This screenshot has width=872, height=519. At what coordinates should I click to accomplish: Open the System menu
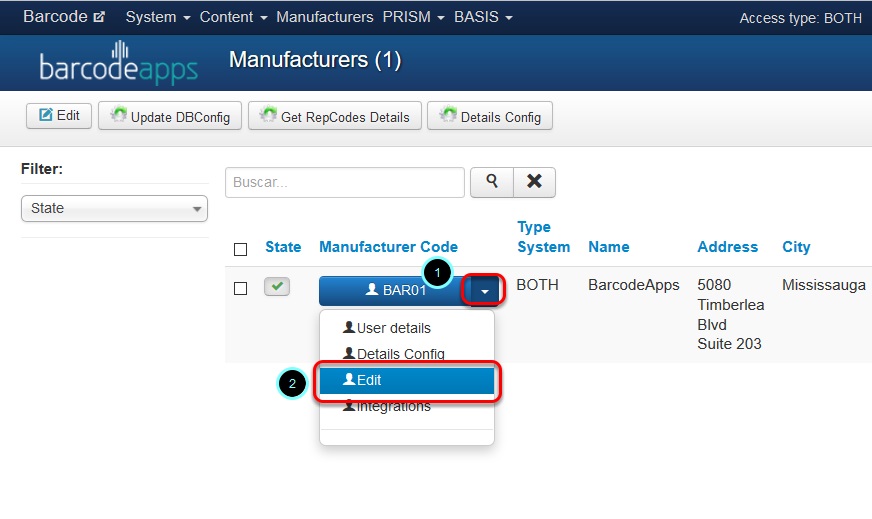pyautogui.click(x=158, y=17)
